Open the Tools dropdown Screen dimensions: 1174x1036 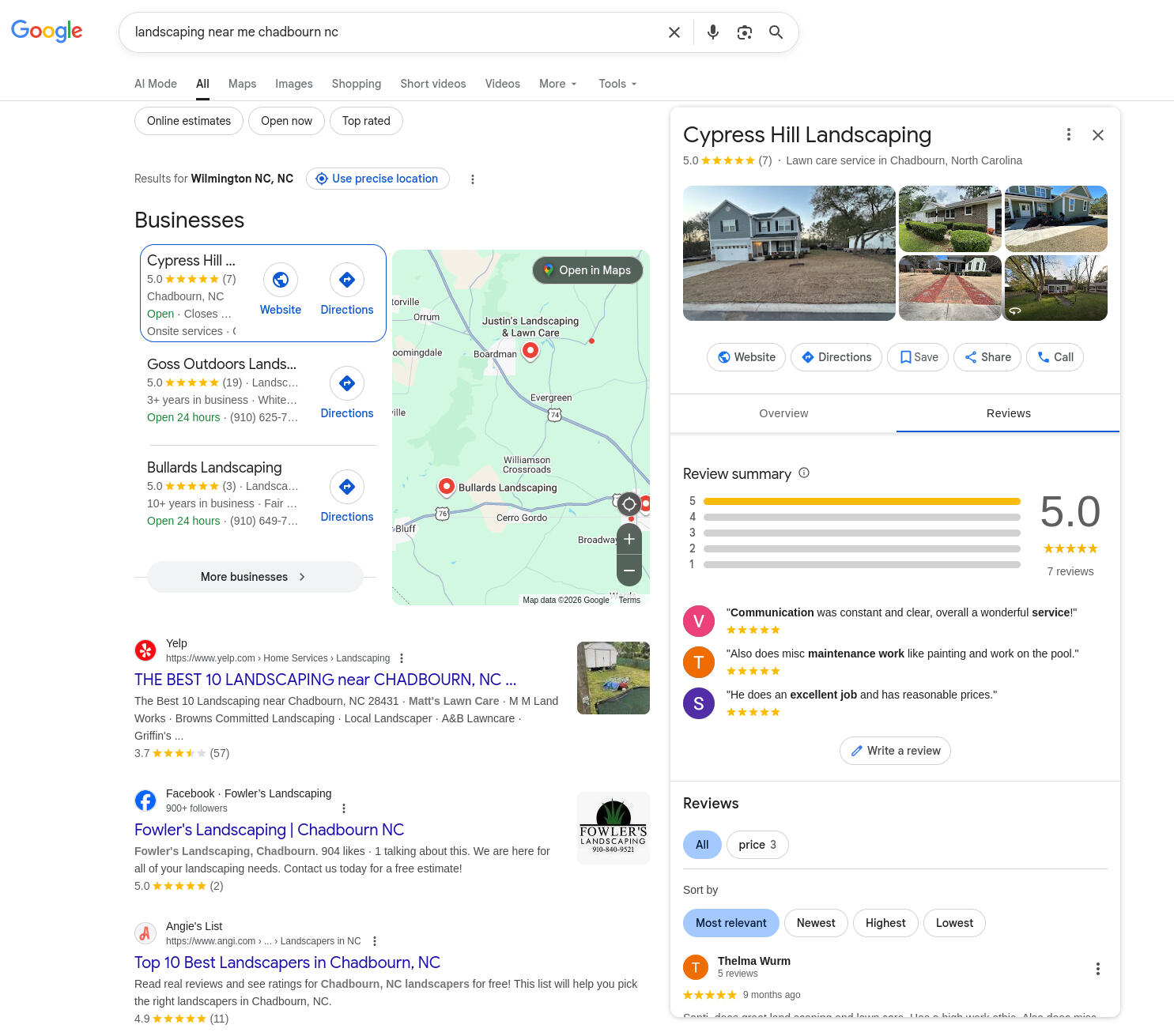(617, 84)
